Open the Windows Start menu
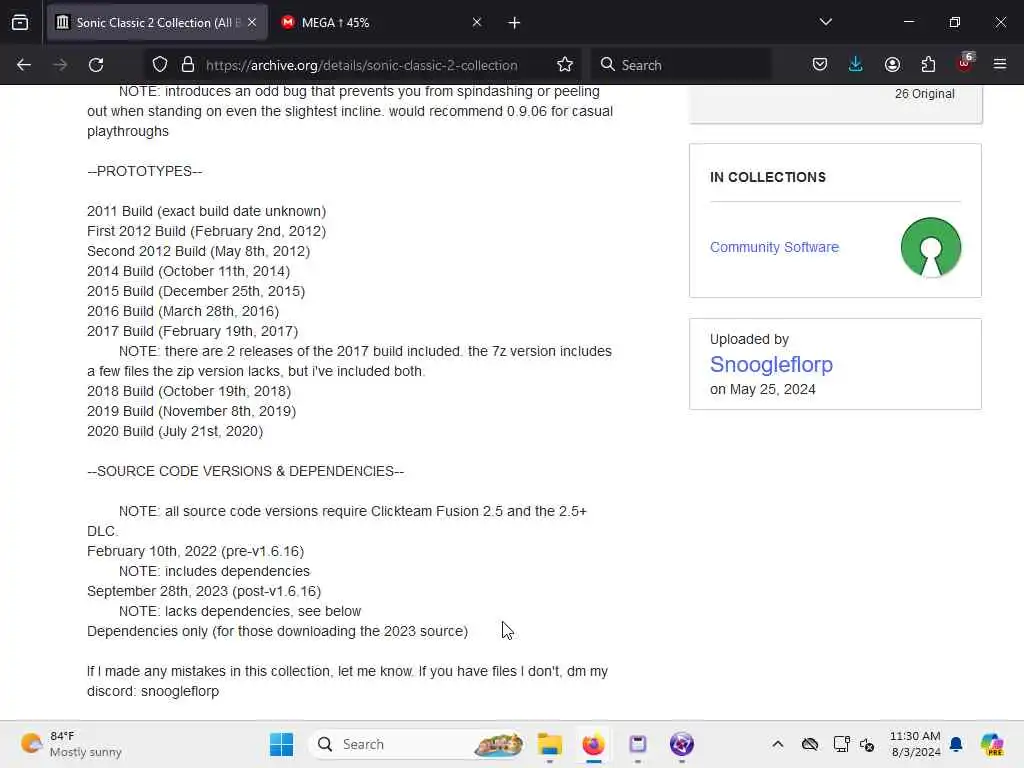This screenshot has height=768, width=1024. [x=281, y=744]
